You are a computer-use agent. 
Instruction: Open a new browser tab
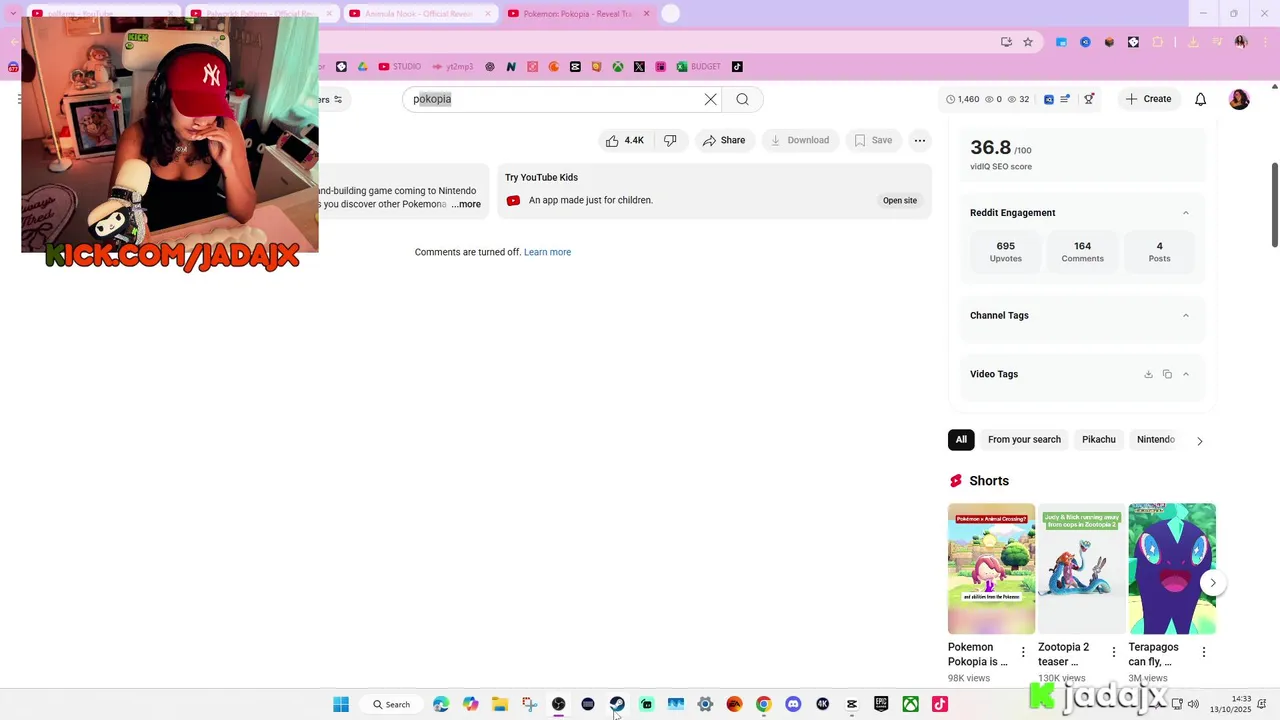(671, 13)
